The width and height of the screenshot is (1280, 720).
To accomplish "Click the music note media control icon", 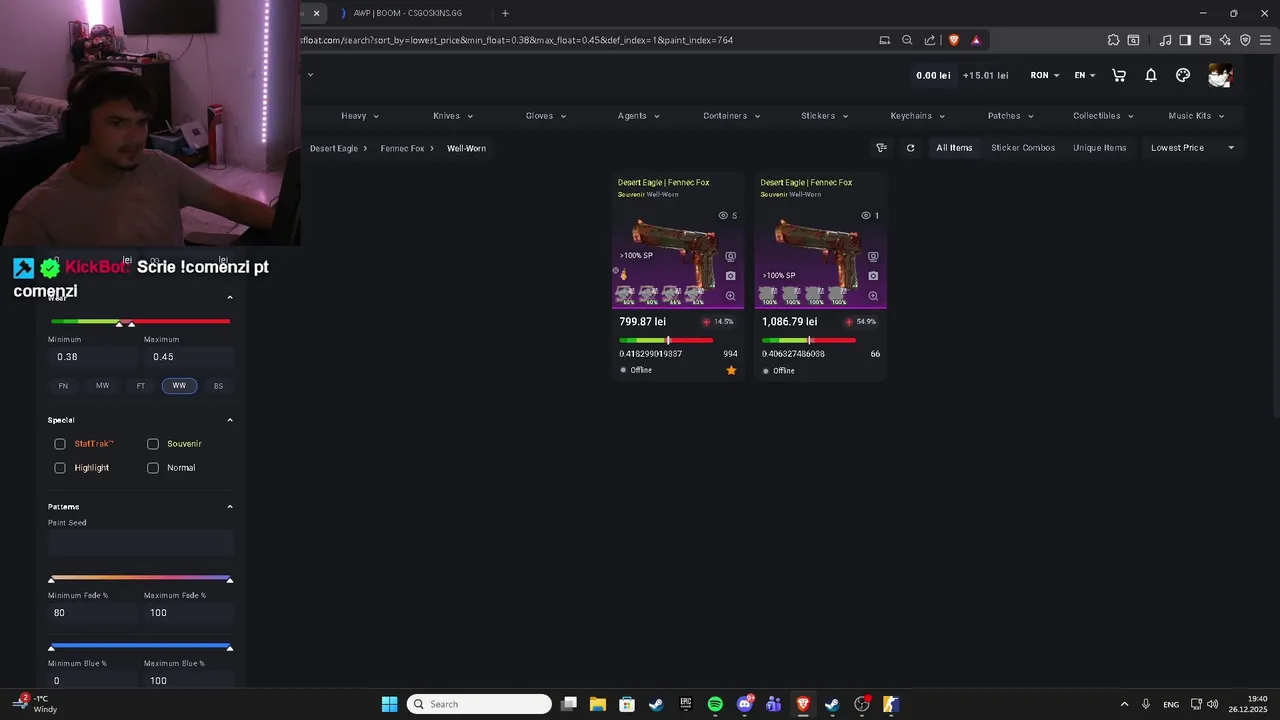I will (x=1165, y=40).
